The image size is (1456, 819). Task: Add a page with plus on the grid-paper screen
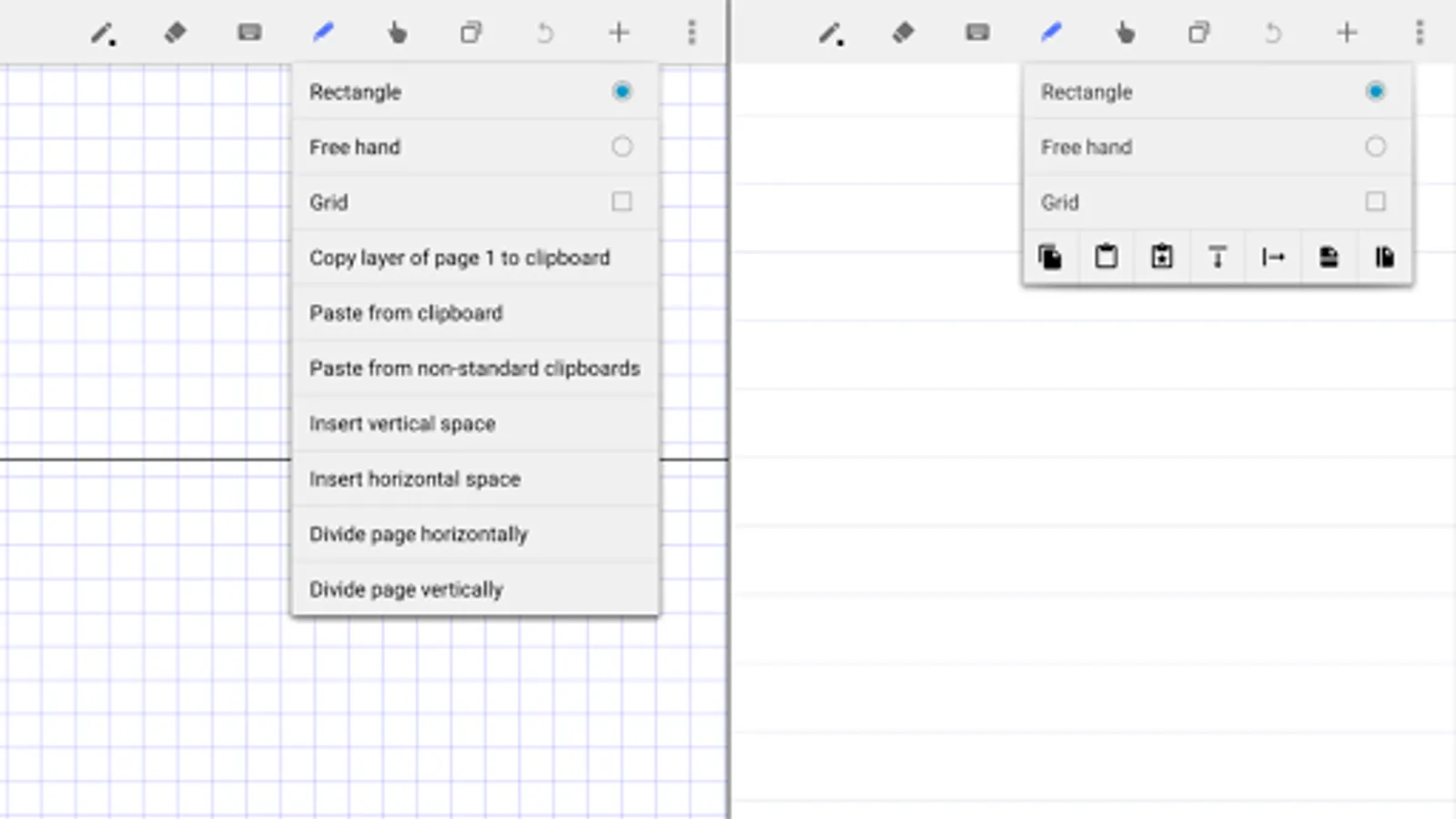coord(619,33)
